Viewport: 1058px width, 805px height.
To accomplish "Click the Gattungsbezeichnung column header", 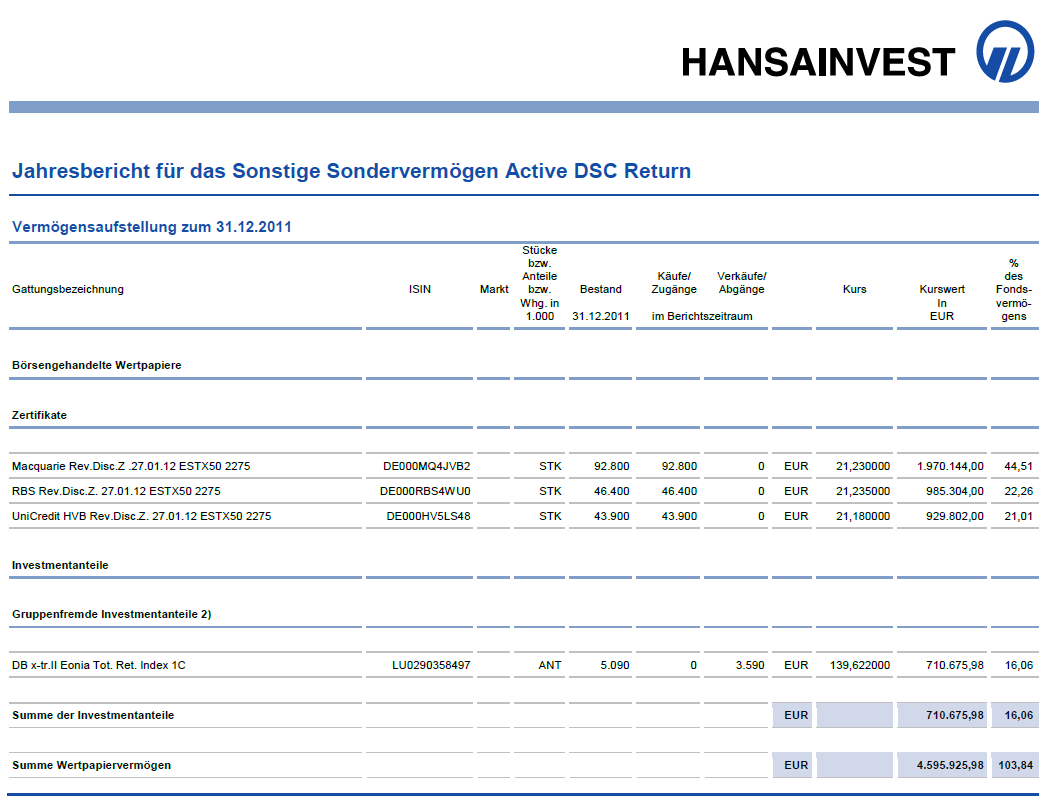I will 67,289.
